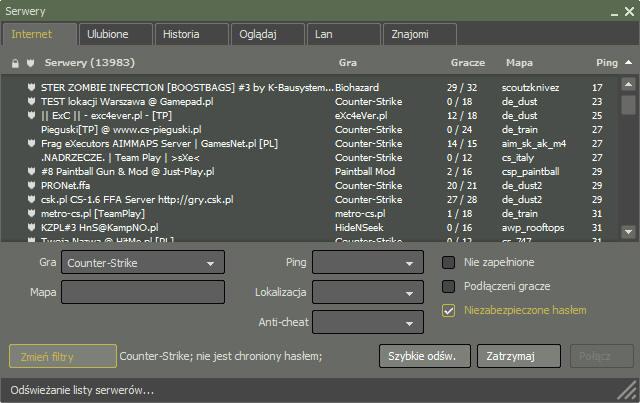Click the Mapa filter input field
Viewport: 640px width, 403px height.
point(143,292)
